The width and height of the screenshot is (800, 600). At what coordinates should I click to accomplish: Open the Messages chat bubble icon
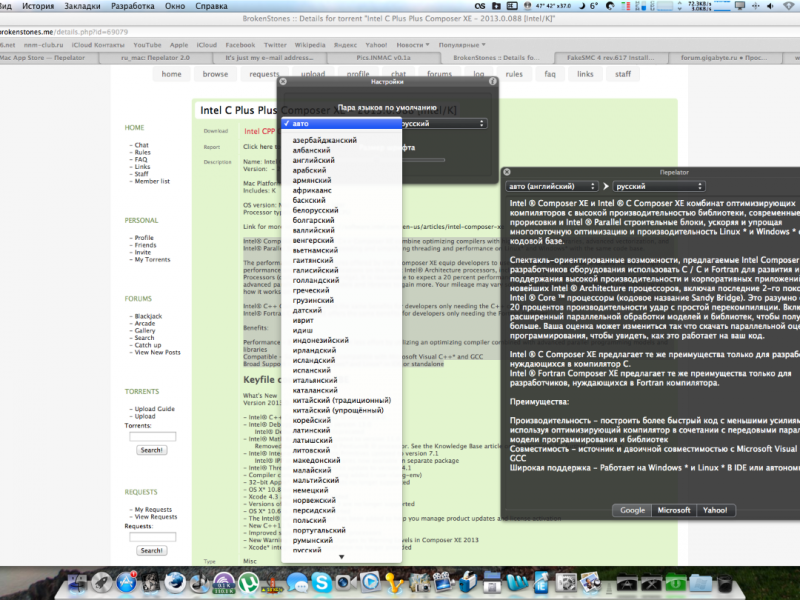tap(297, 583)
